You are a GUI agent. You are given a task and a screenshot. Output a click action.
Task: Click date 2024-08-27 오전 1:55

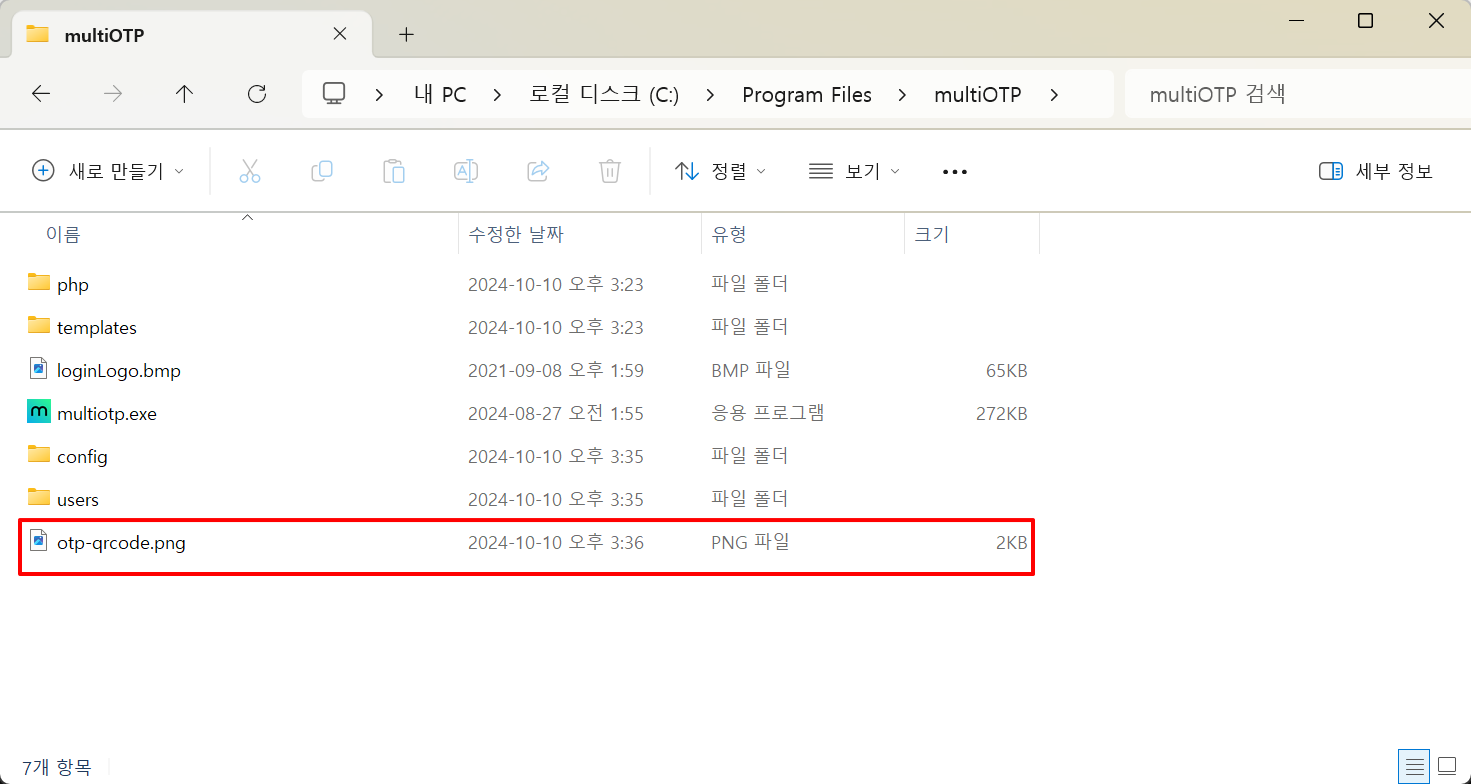pos(556,414)
